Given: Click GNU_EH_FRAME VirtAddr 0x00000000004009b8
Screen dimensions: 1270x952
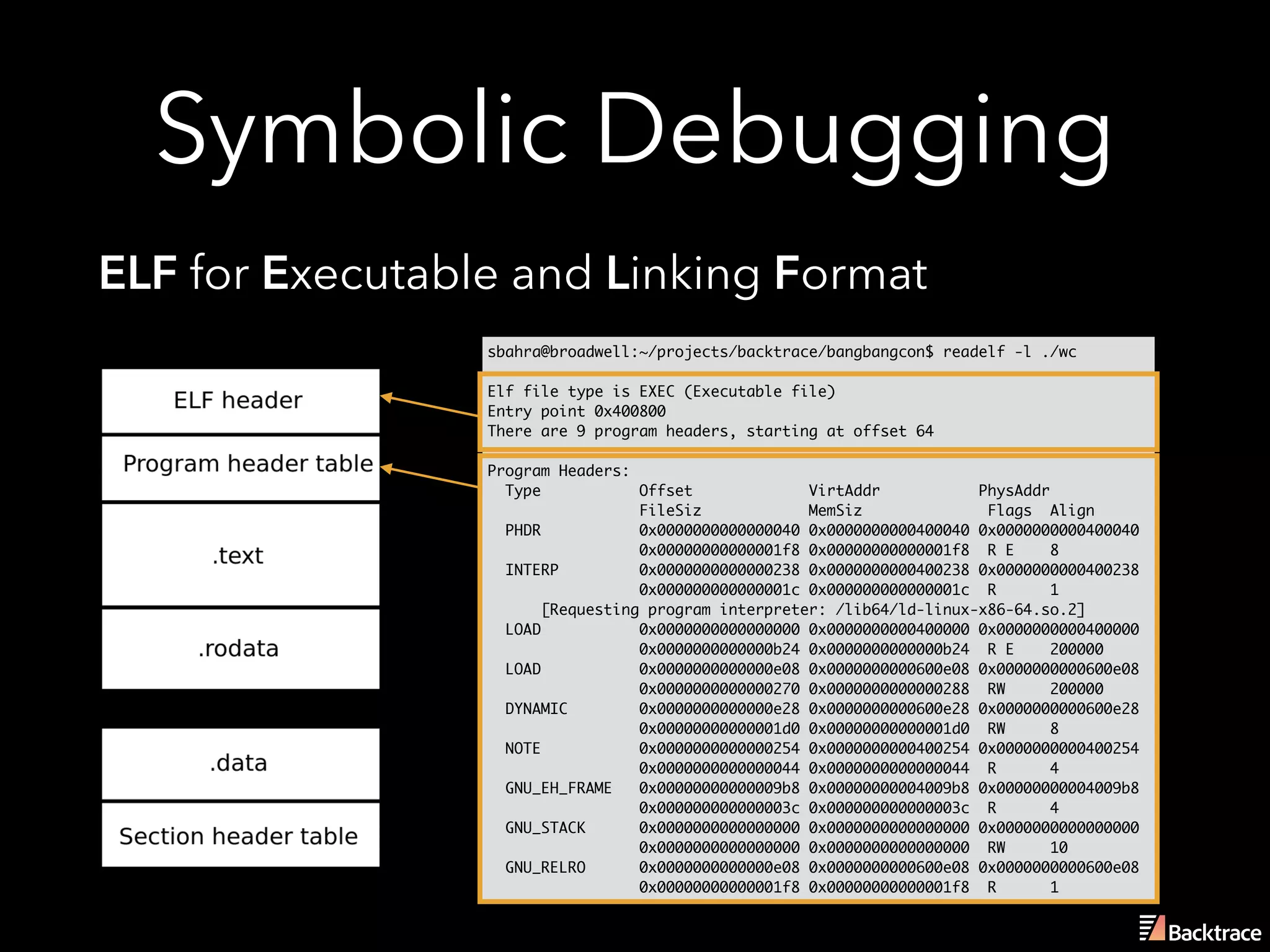Looking at the screenshot, I should click(x=889, y=788).
